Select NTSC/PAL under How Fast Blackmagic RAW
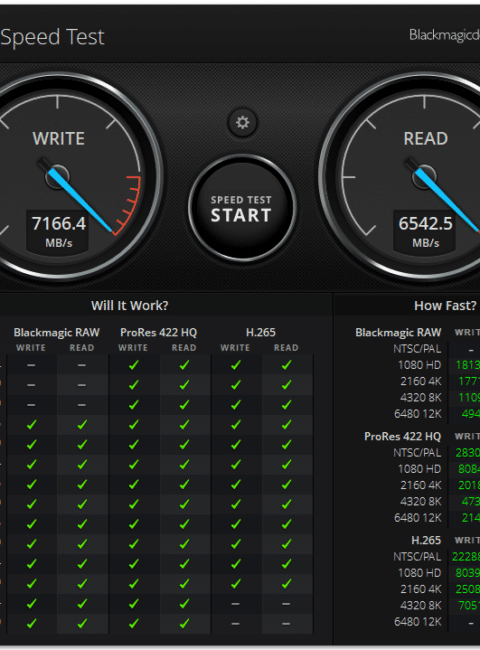 point(417,349)
